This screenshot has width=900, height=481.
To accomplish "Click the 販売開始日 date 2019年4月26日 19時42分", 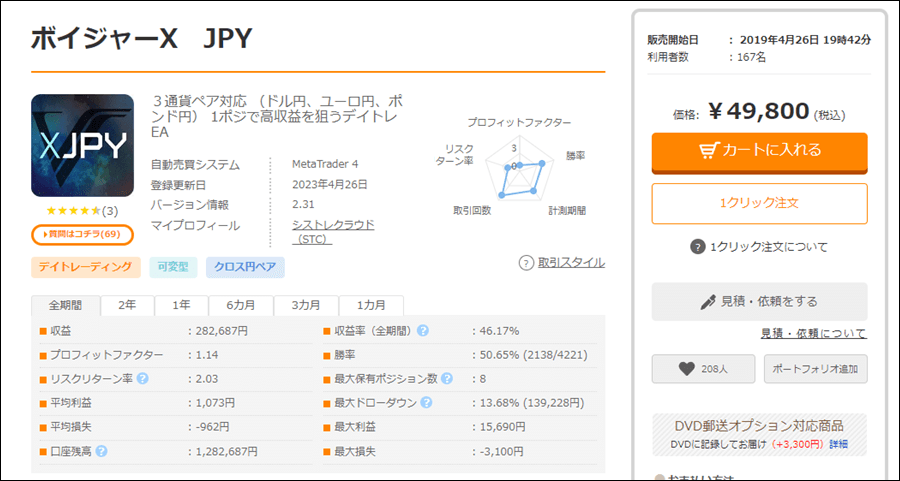I will pyautogui.click(x=805, y=40).
